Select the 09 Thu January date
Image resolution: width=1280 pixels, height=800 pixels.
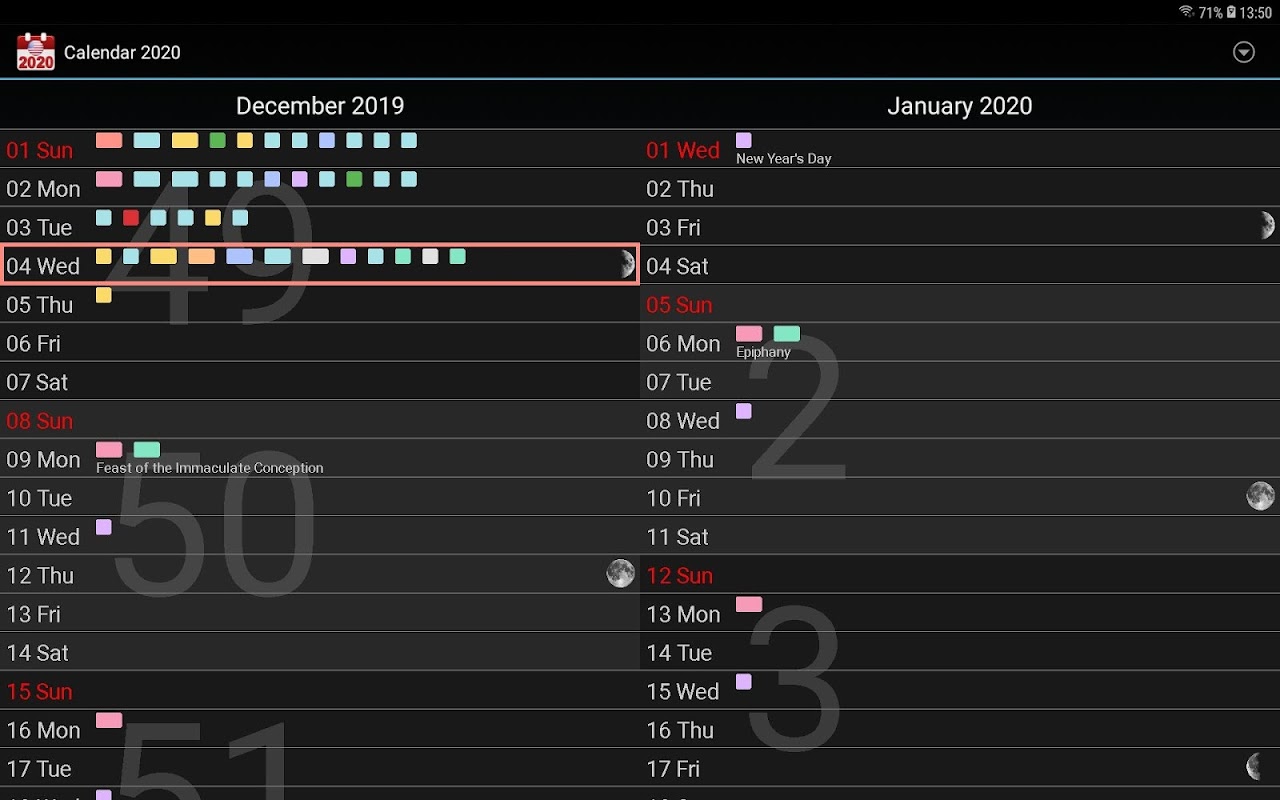coord(680,459)
